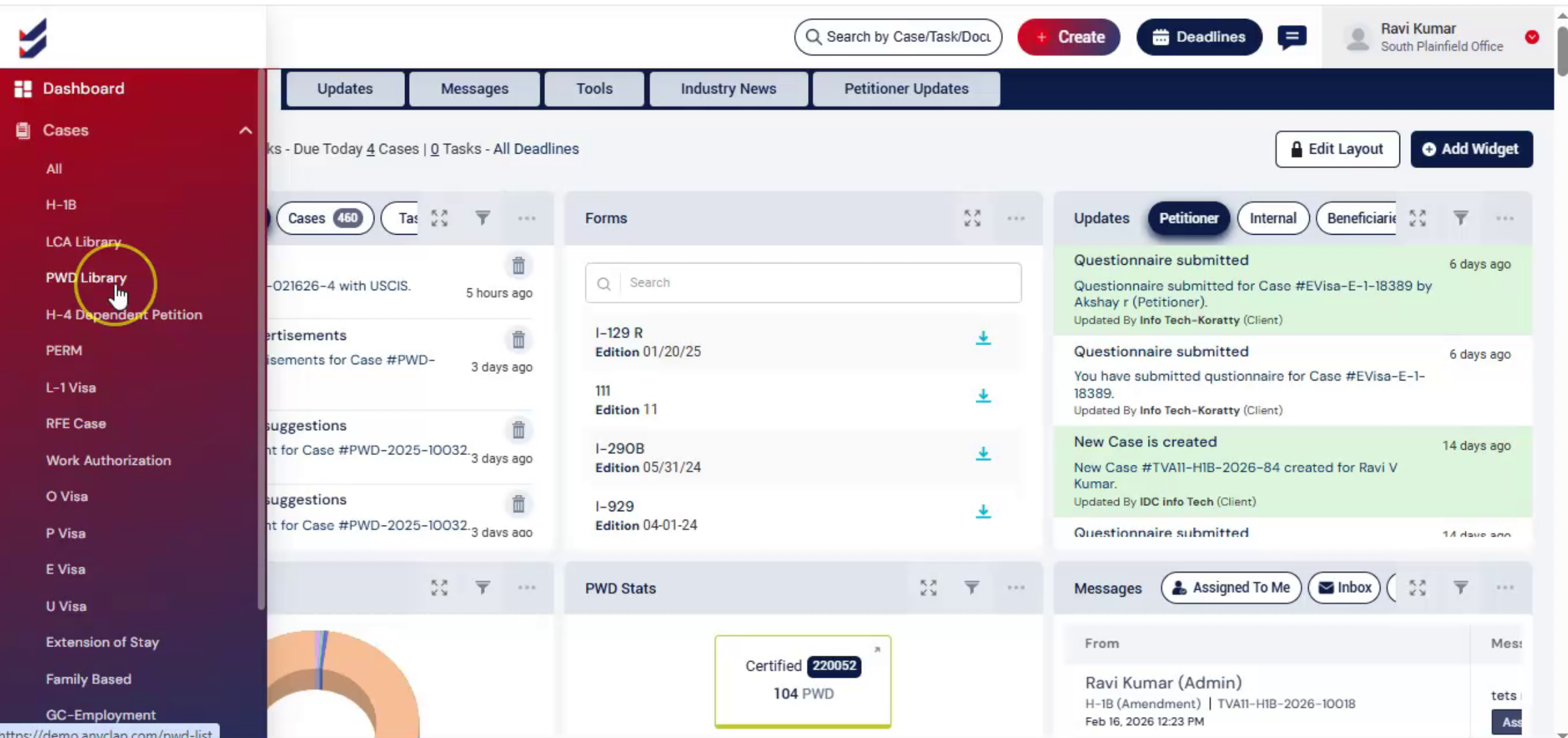Open the chat messages icon in header
The width and height of the screenshot is (1568, 738).
1292,37
